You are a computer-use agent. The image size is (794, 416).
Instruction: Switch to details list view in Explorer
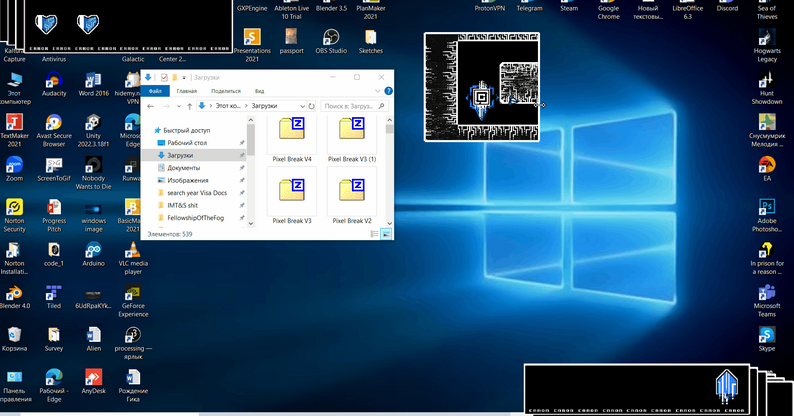(375, 233)
